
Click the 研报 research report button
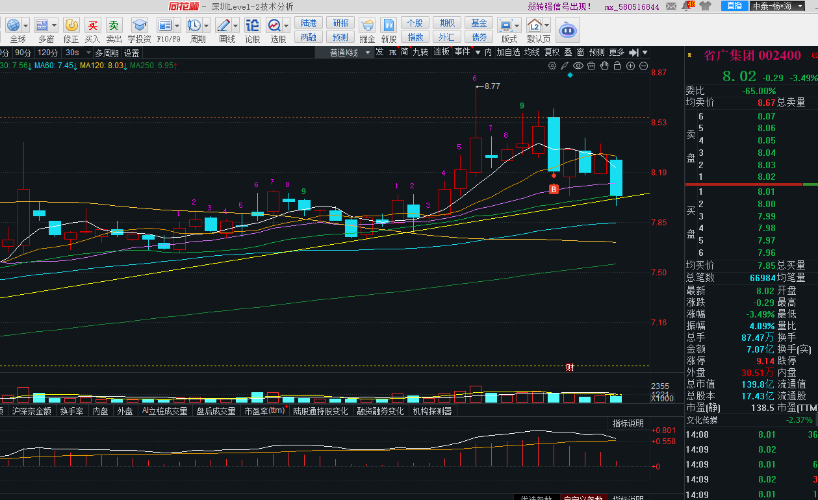coord(340,23)
